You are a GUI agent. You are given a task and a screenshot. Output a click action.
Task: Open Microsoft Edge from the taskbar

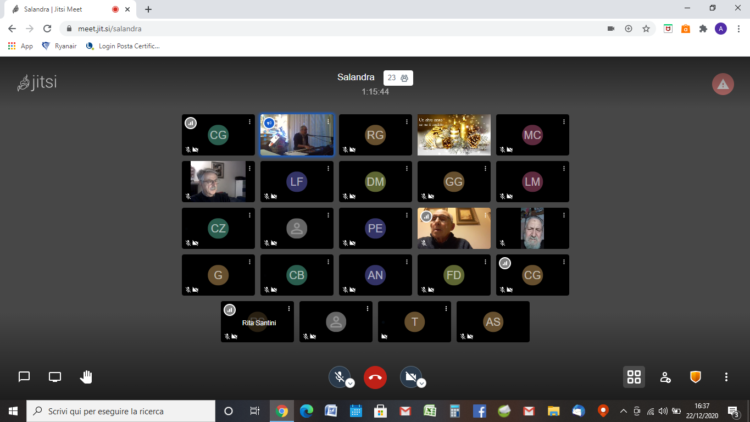[306, 411]
